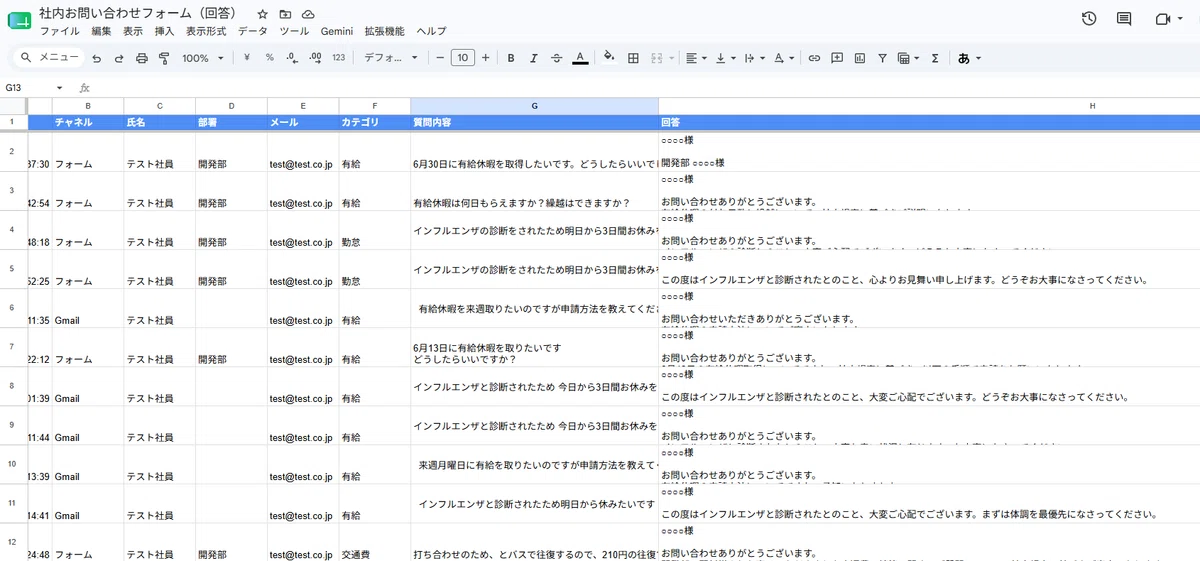Viewport: 1200px width, 561px height.
Task: Open filter views table dropdown
Action: tap(908, 58)
